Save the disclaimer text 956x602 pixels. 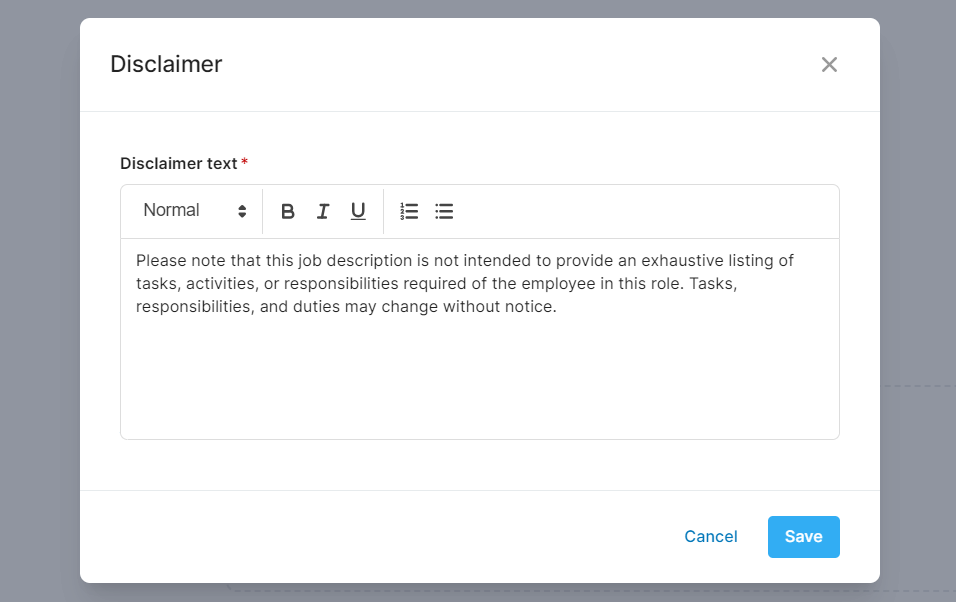[x=803, y=537]
